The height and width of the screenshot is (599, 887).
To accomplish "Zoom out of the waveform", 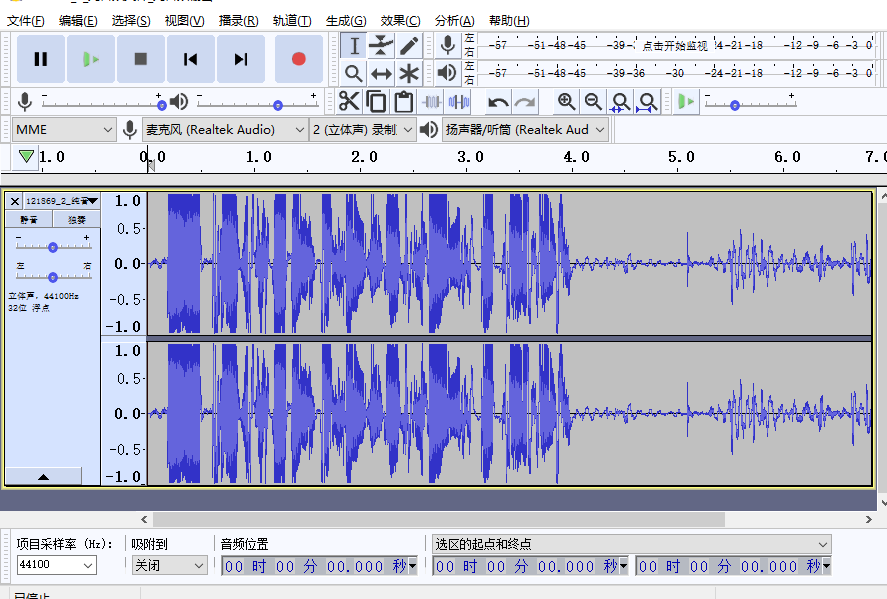I will (x=593, y=102).
